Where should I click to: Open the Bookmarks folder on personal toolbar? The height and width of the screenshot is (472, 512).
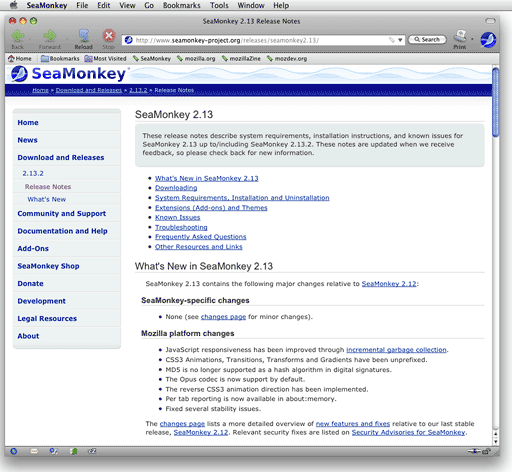(x=60, y=59)
